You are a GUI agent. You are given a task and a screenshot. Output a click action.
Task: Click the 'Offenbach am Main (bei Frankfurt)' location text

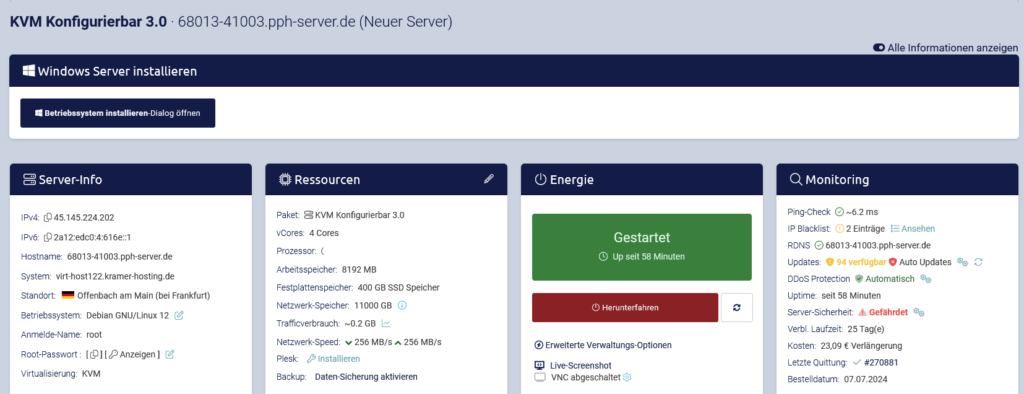[144, 295]
